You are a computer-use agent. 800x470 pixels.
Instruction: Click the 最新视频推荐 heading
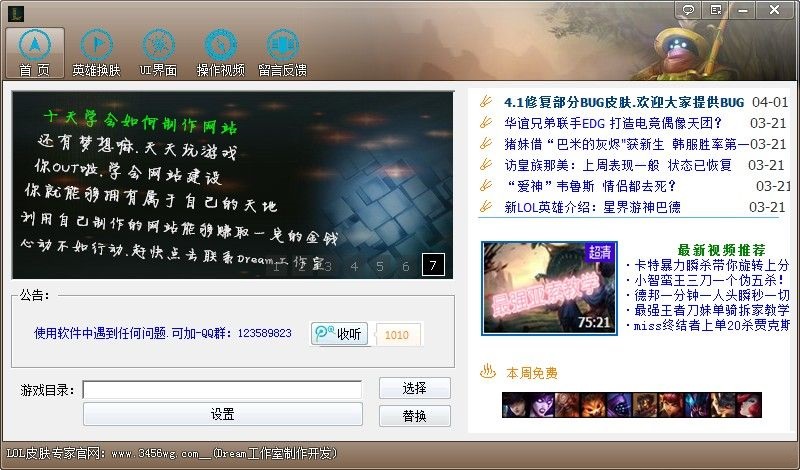coord(721,250)
